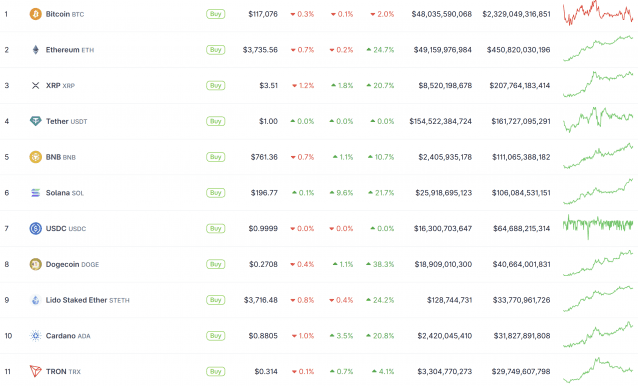Open the Cardano ADA coin link

click(68, 336)
